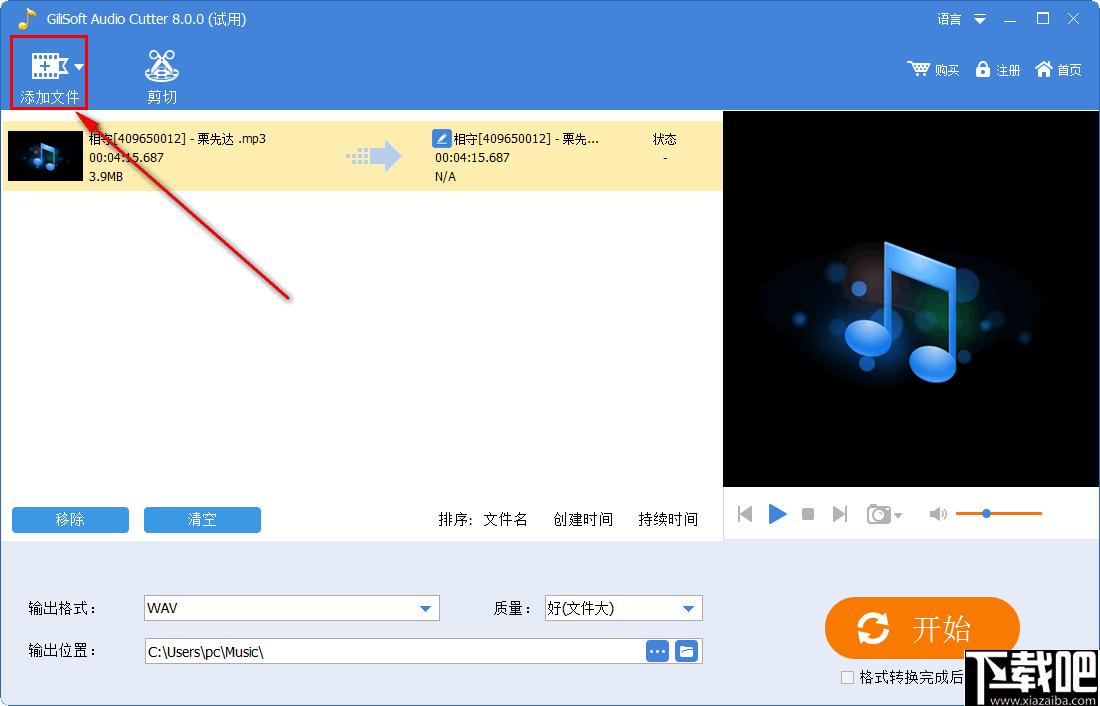Click the 移除 remove button
The width and height of the screenshot is (1100, 706).
pos(70,519)
